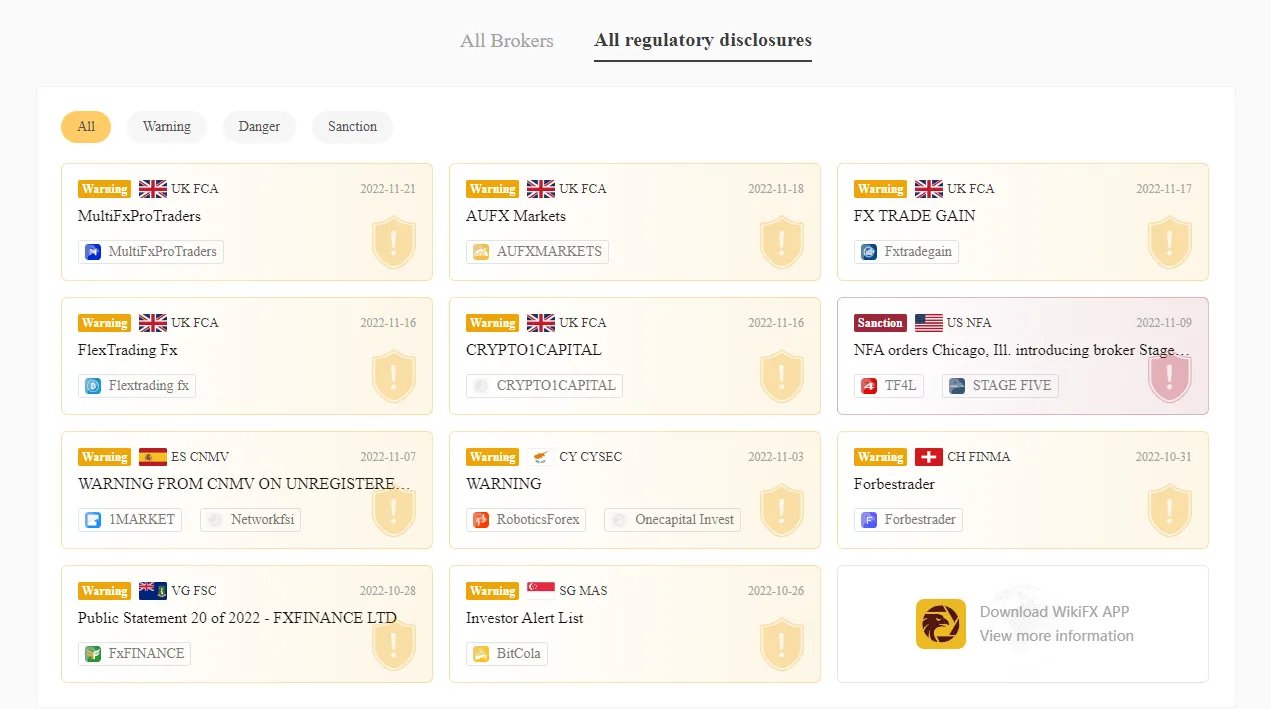Open the WikiFX app download icon
The image size is (1271, 709).
click(x=941, y=624)
